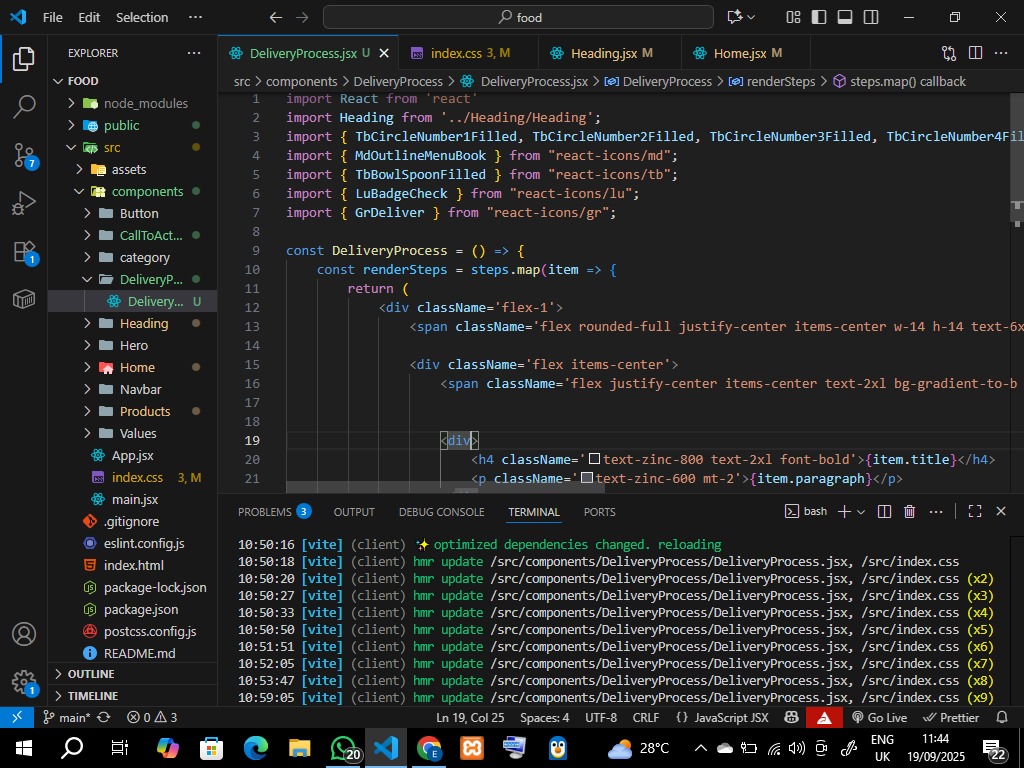Switch to the OUTPUT panel tab

(354, 512)
